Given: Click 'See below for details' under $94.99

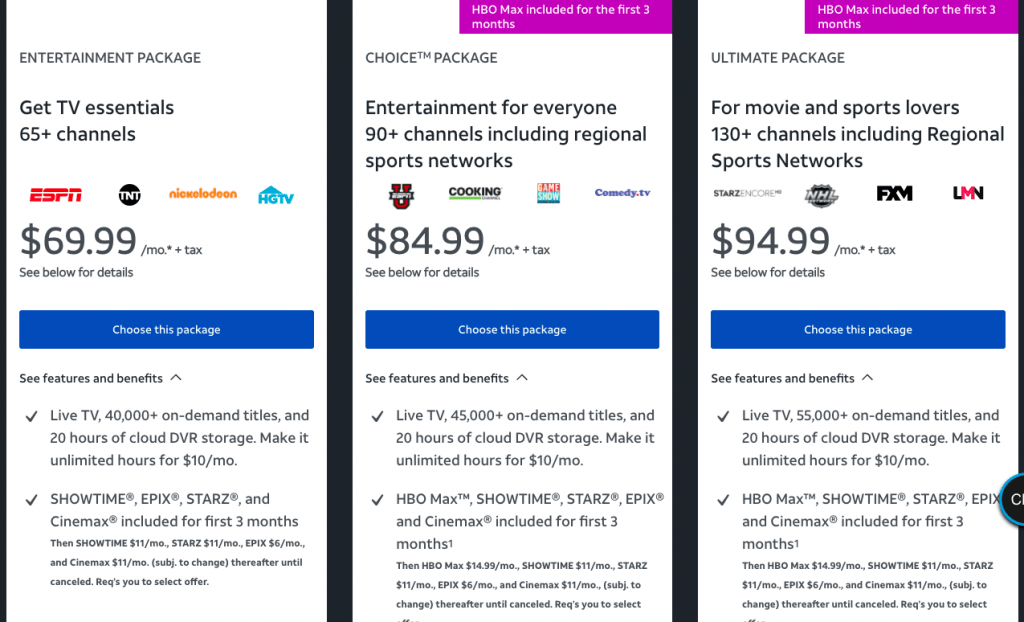Looking at the screenshot, I should point(768,272).
